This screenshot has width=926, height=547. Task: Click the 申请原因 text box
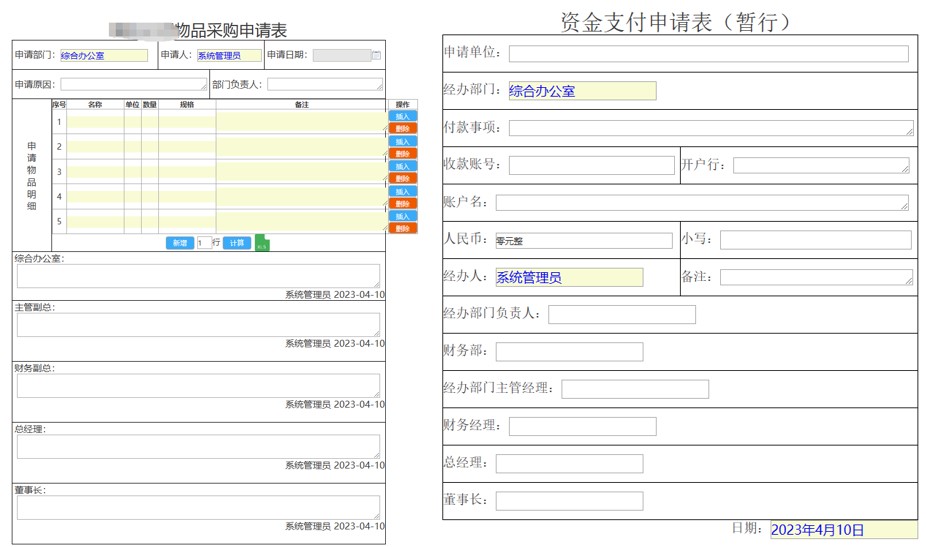pyautogui.click(x=133, y=84)
